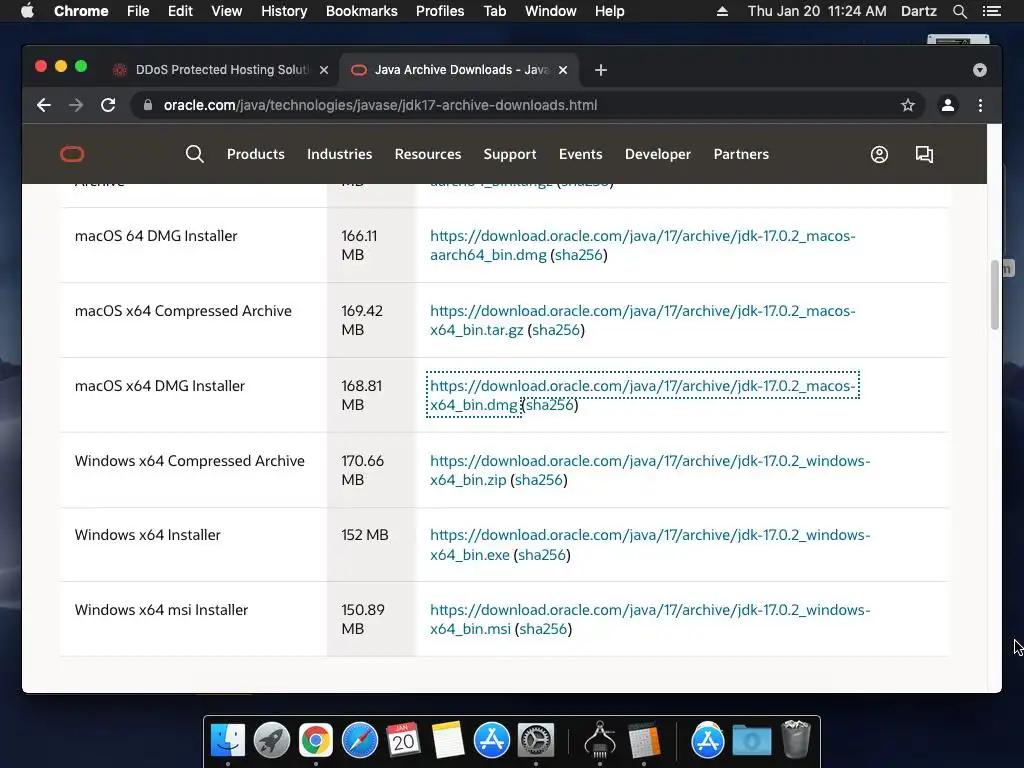Switch to the DDoS Protected Hosting tab
The image size is (1024, 768).
(x=222, y=70)
